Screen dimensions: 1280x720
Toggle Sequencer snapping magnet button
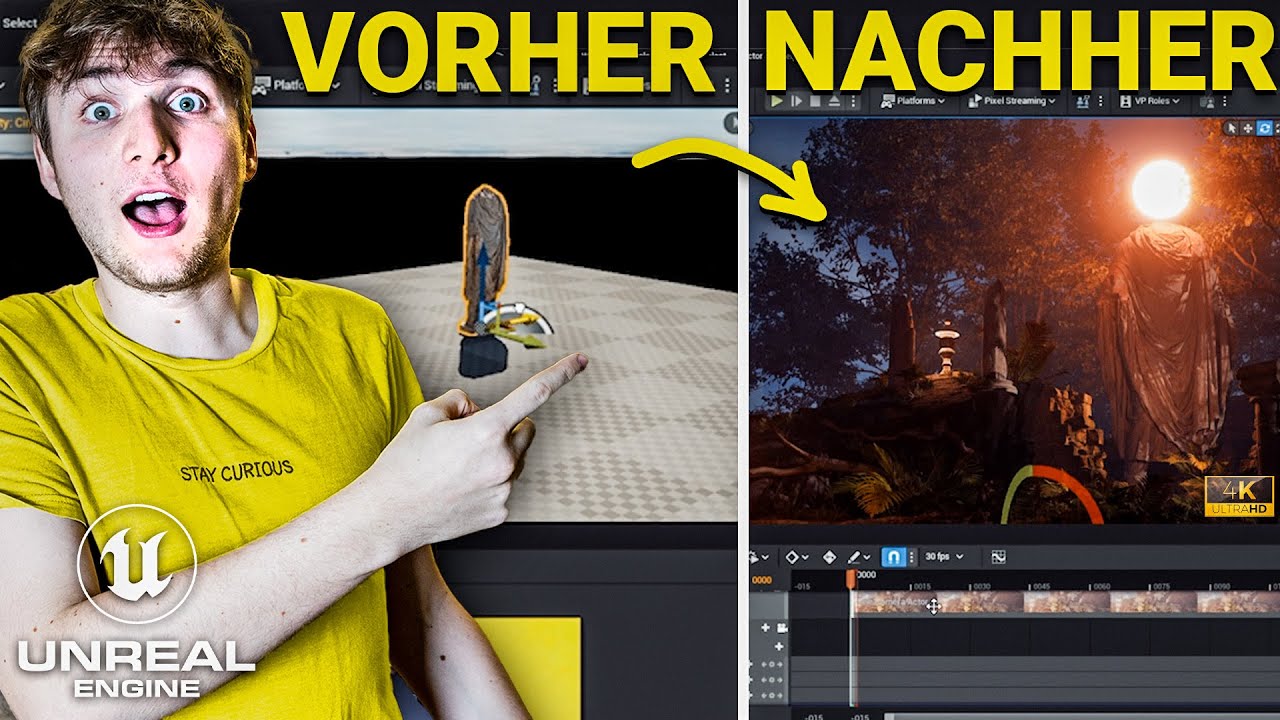894,557
